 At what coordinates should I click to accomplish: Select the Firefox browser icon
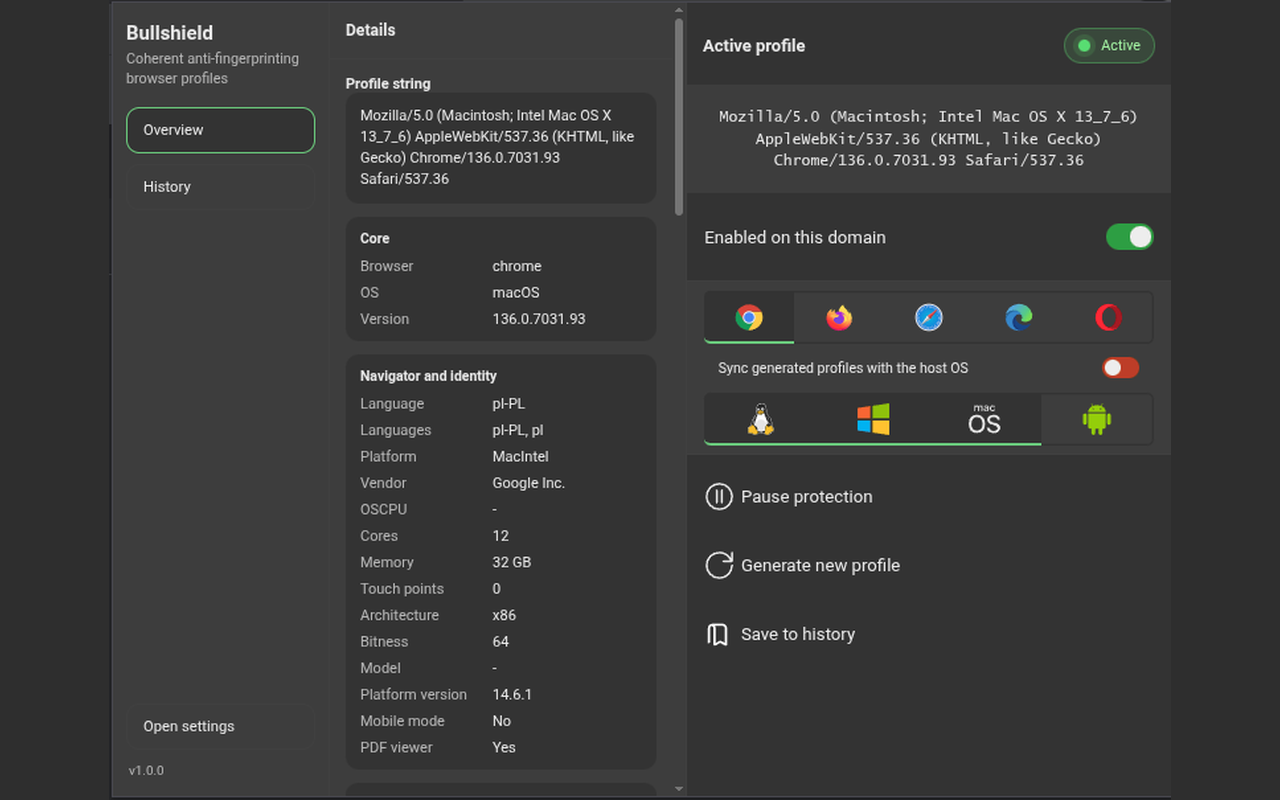tap(839, 318)
